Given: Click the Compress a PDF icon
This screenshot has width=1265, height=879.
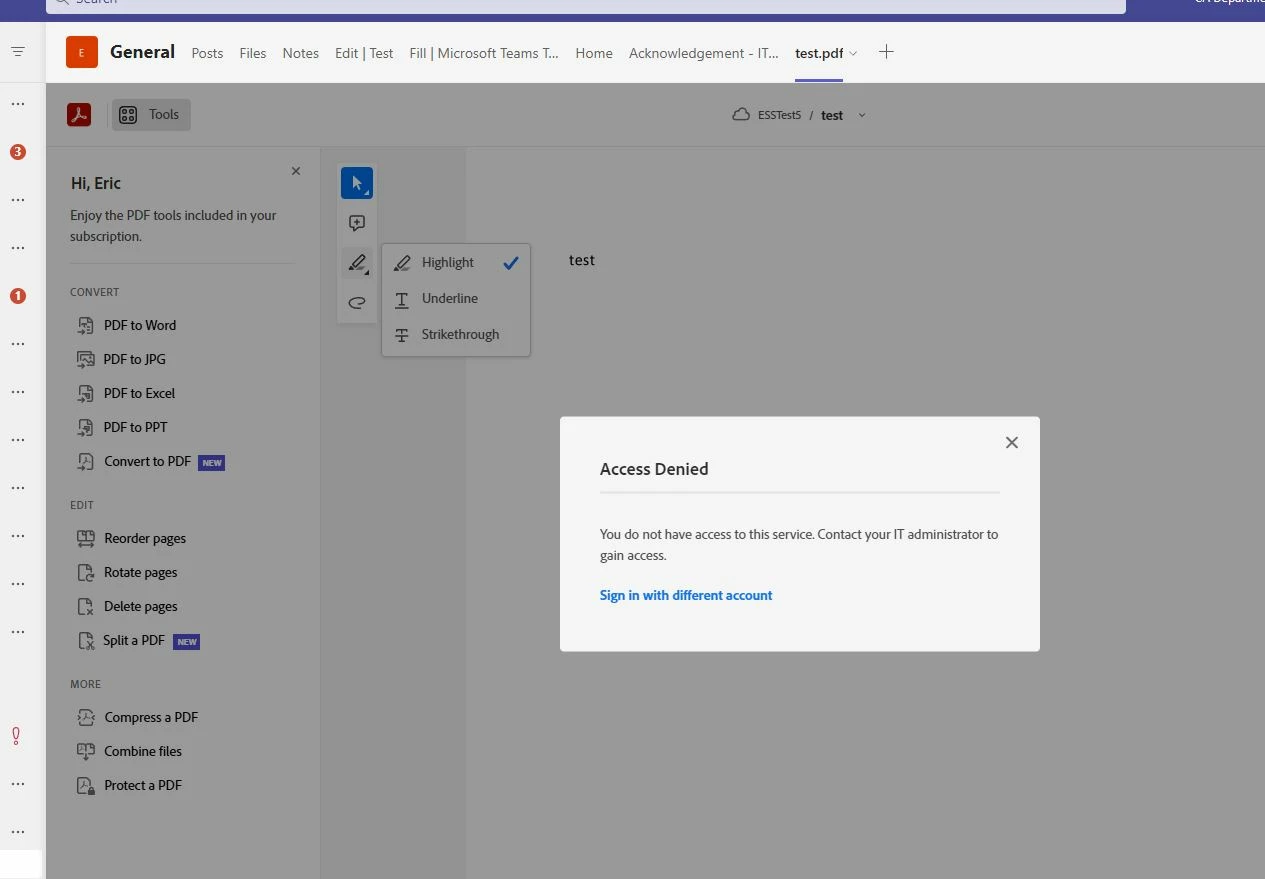Looking at the screenshot, I should point(86,717).
